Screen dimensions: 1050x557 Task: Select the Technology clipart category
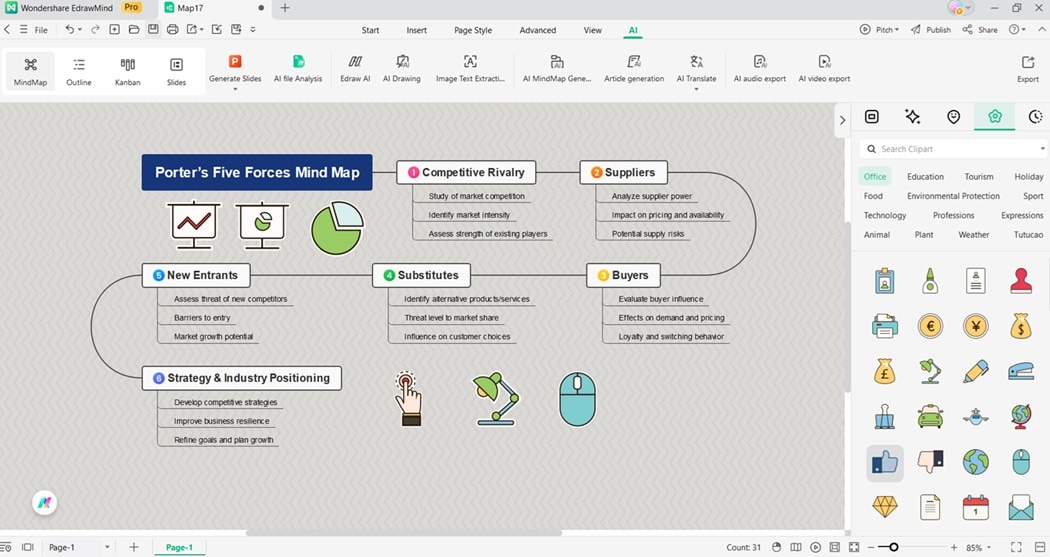pyautogui.click(x=885, y=216)
